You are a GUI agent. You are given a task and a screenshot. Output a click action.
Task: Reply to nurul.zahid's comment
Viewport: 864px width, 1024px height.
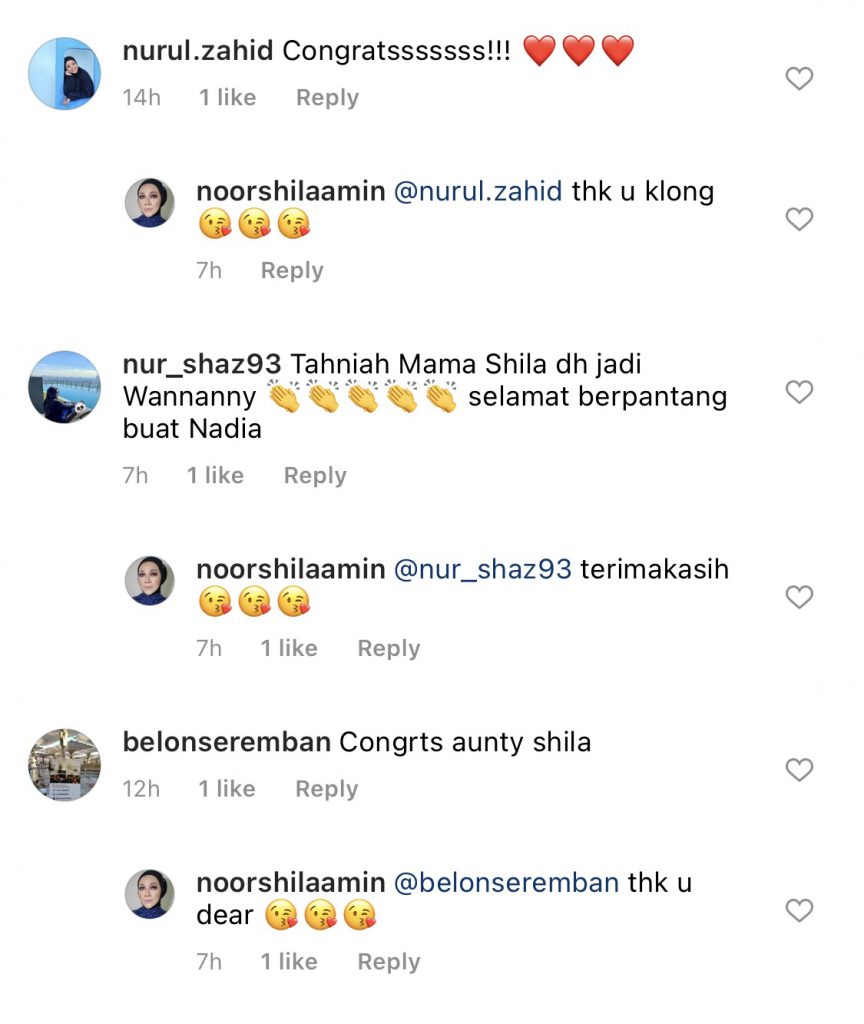coord(327,98)
